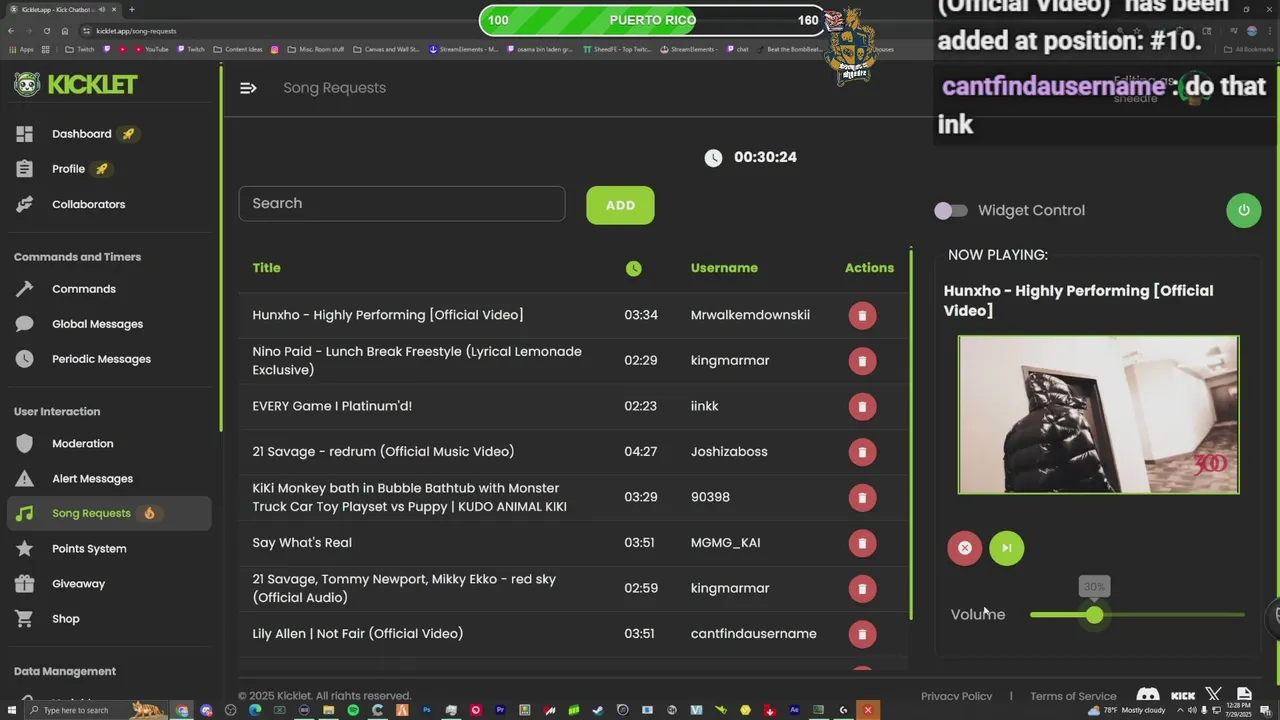Click duration 04:27 cell

pyautogui.click(x=641, y=452)
